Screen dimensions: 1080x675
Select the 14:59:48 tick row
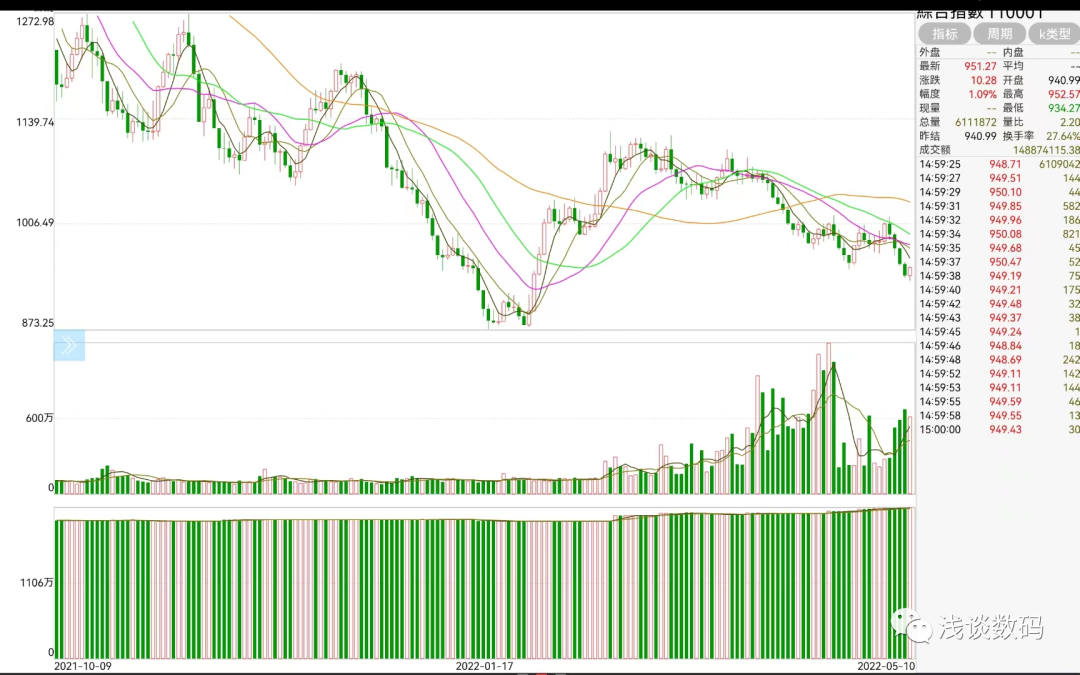[999, 360]
